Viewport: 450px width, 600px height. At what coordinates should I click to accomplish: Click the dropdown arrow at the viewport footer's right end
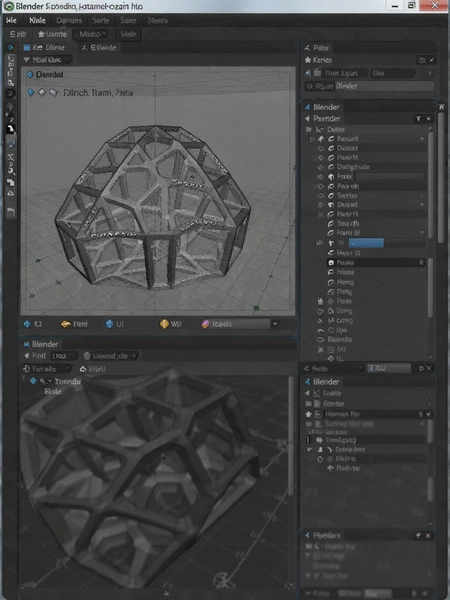click(x=275, y=324)
